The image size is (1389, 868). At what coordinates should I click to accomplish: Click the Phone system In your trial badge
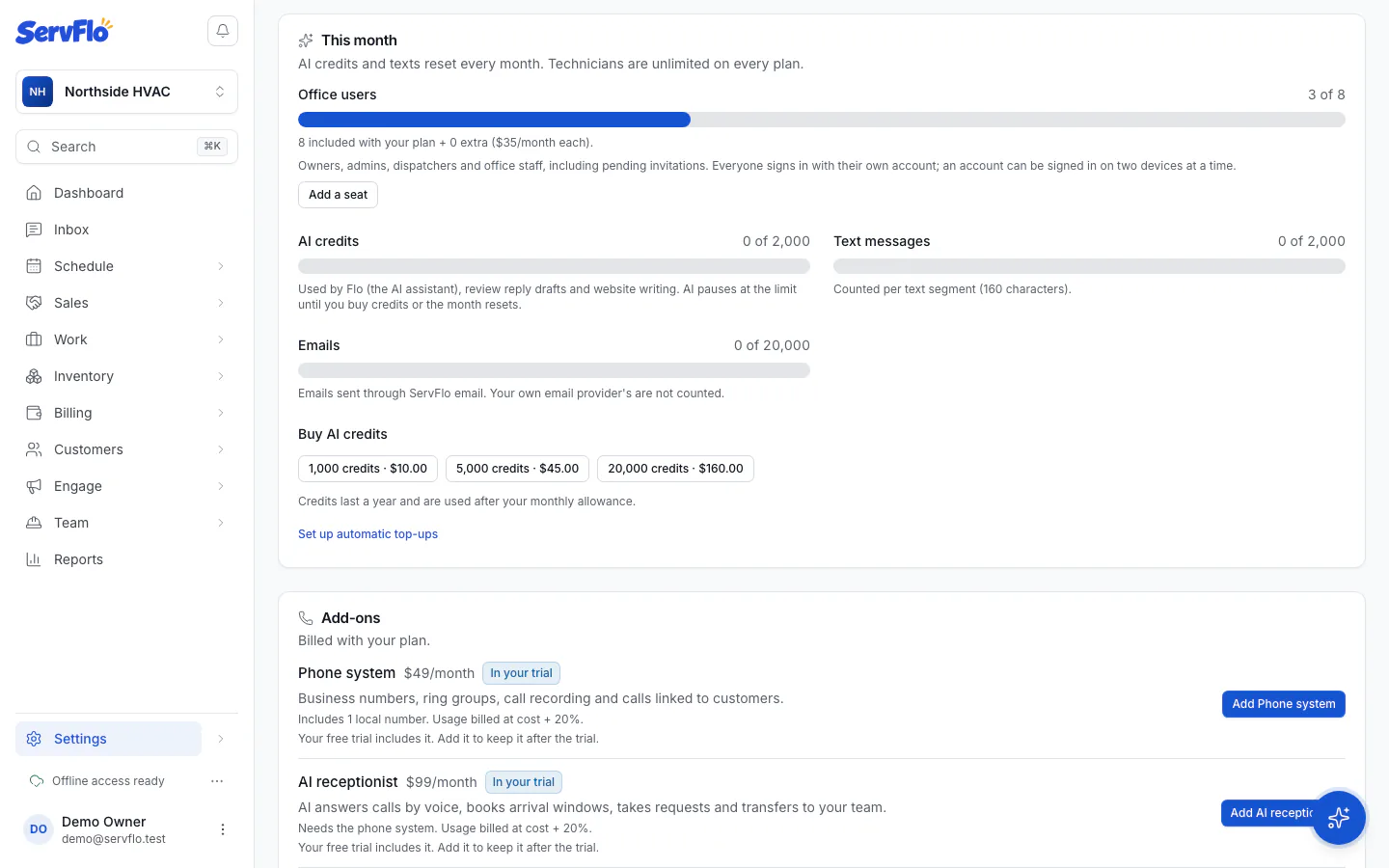click(521, 673)
